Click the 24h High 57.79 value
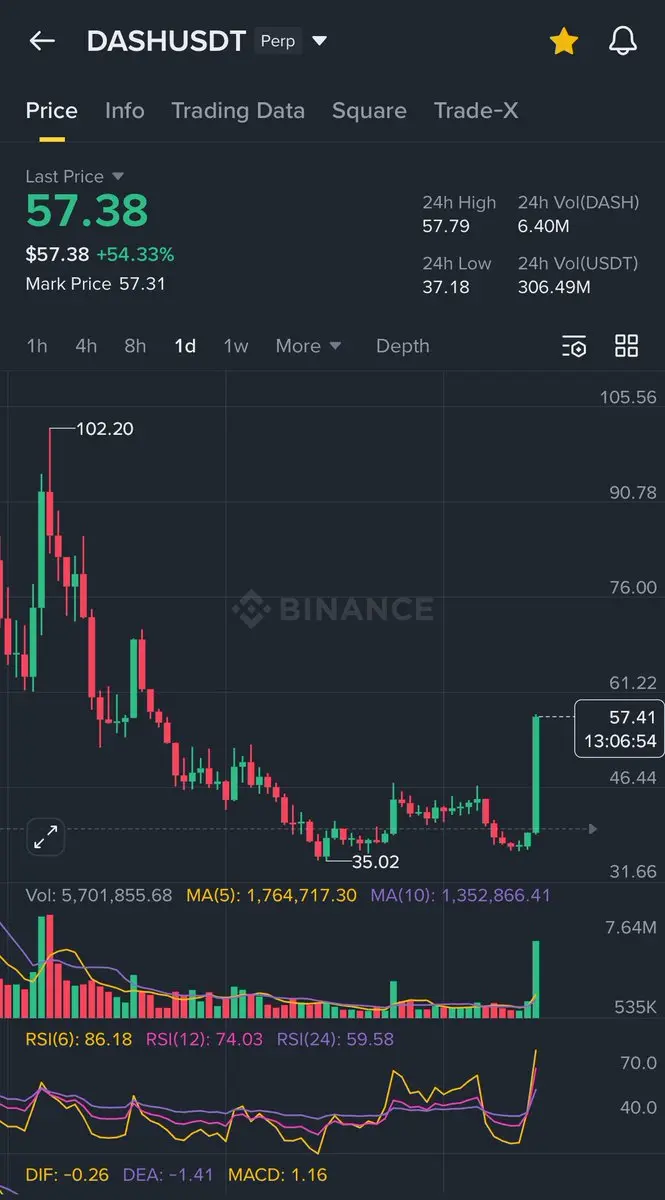The width and height of the screenshot is (665, 1200). coord(446,227)
